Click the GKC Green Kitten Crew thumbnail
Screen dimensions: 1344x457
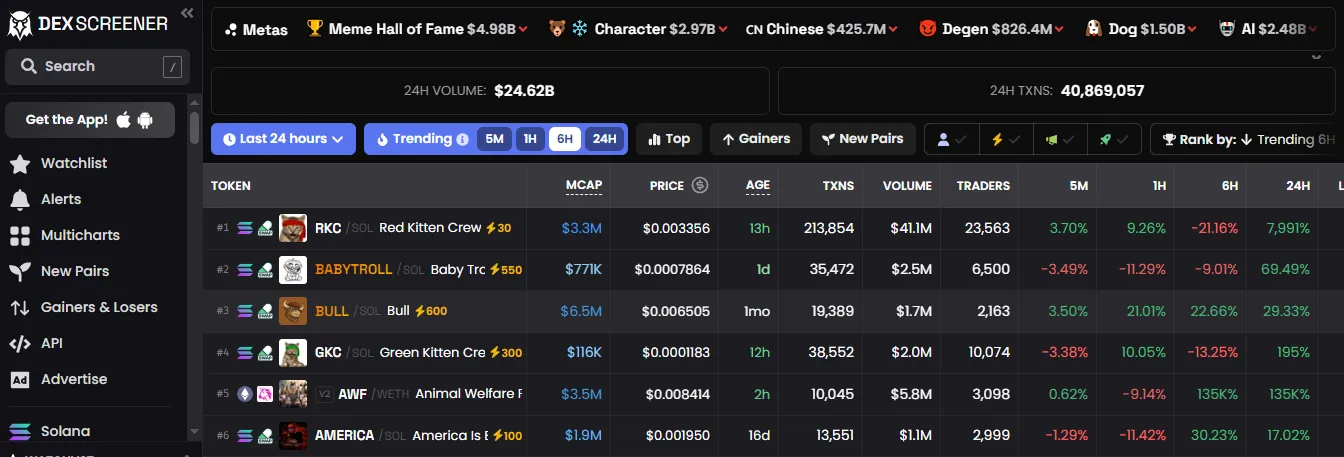point(292,353)
